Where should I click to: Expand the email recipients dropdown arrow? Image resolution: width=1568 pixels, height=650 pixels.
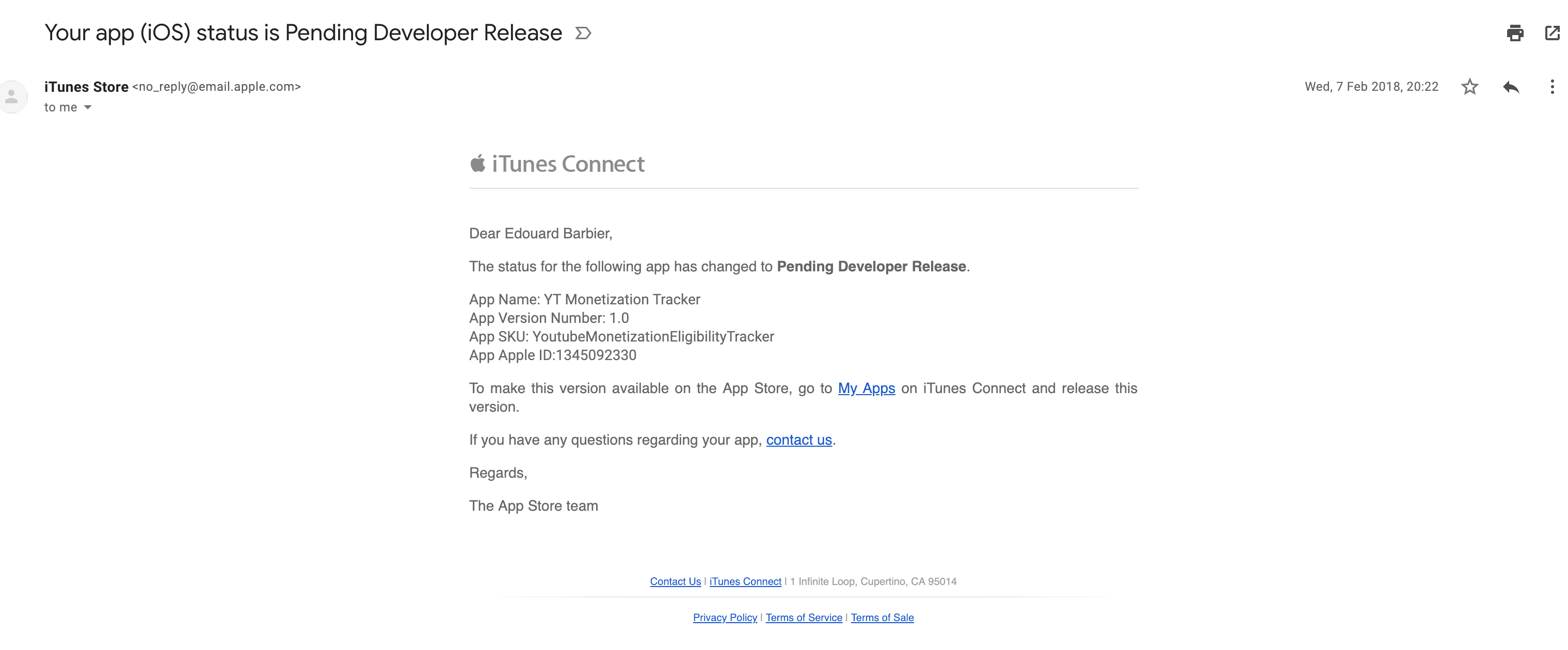[87, 107]
